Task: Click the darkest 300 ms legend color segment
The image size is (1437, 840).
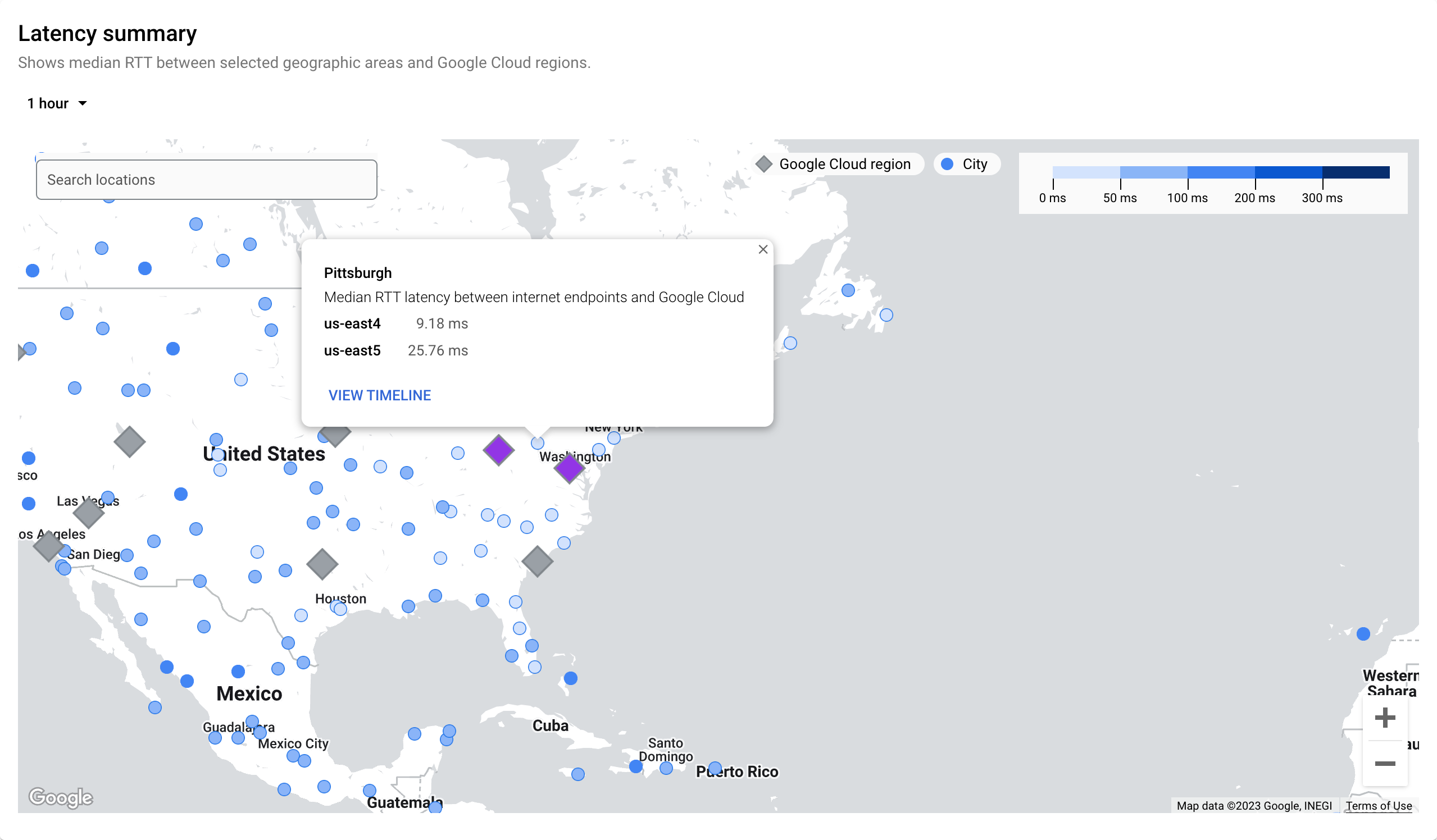Action: [x=1356, y=172]
